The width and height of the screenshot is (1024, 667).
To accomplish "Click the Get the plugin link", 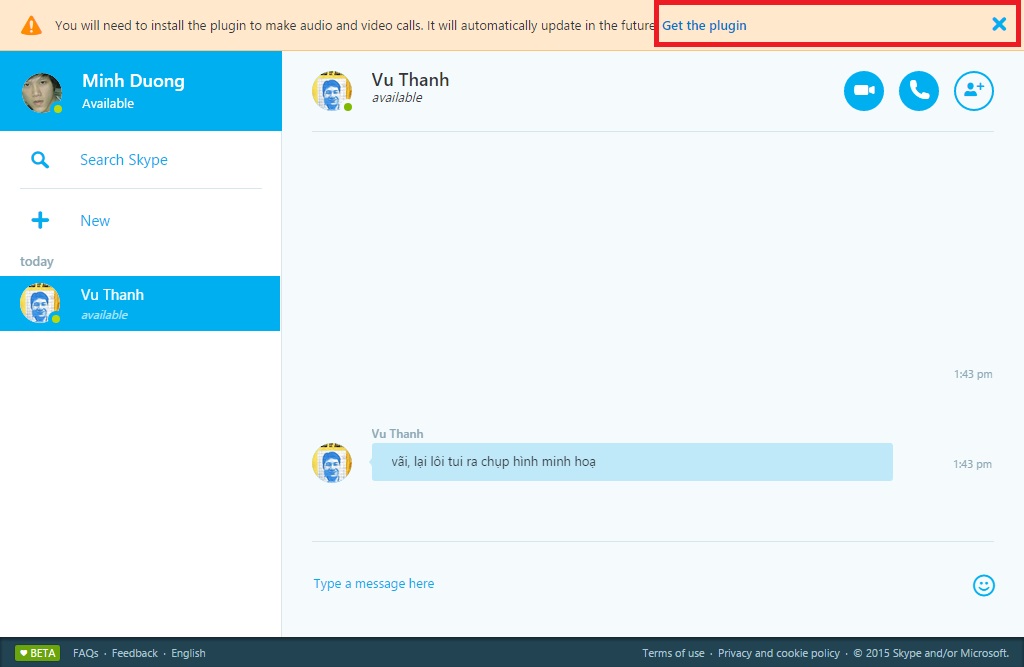I will (704, 25).
